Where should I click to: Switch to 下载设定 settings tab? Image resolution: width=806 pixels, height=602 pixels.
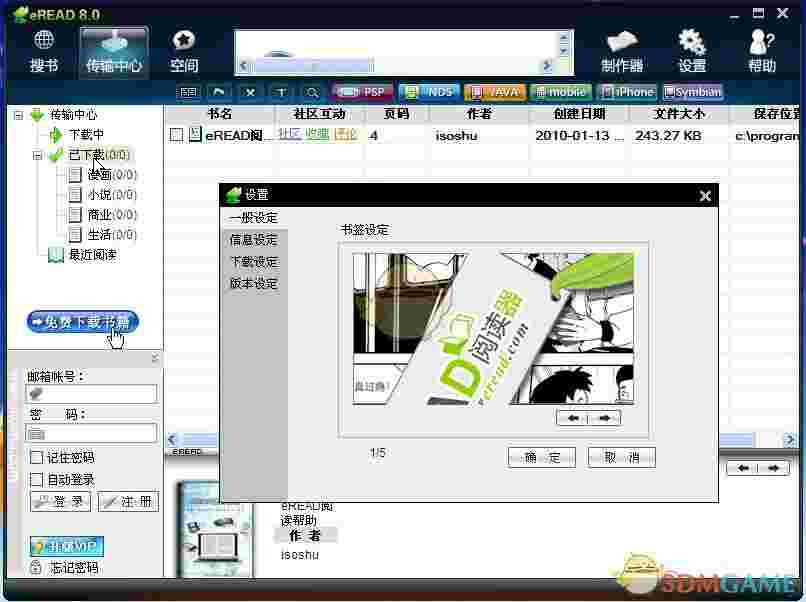pos(253,262)
